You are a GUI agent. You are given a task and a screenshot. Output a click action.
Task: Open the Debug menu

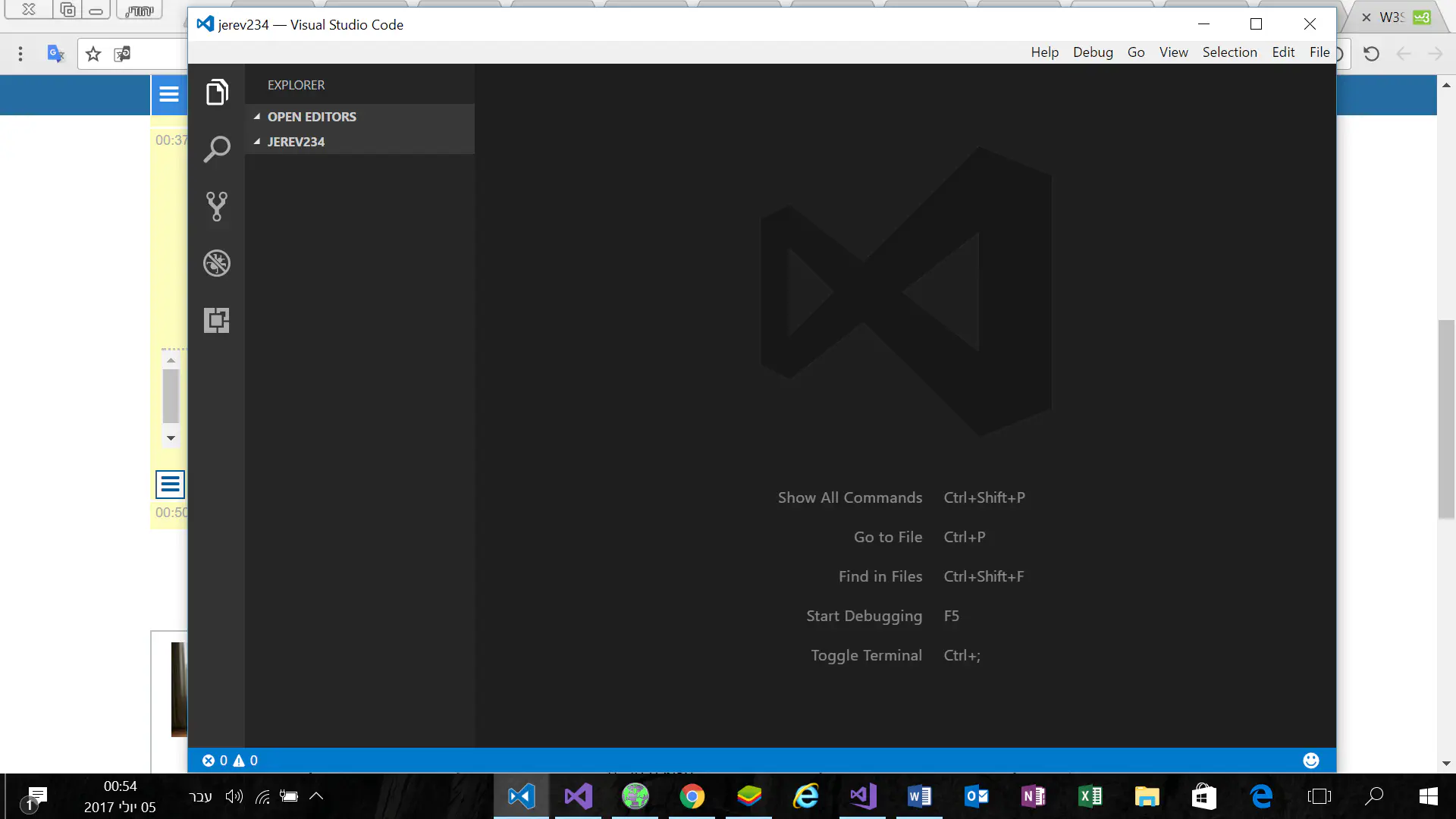(1093, 52)
